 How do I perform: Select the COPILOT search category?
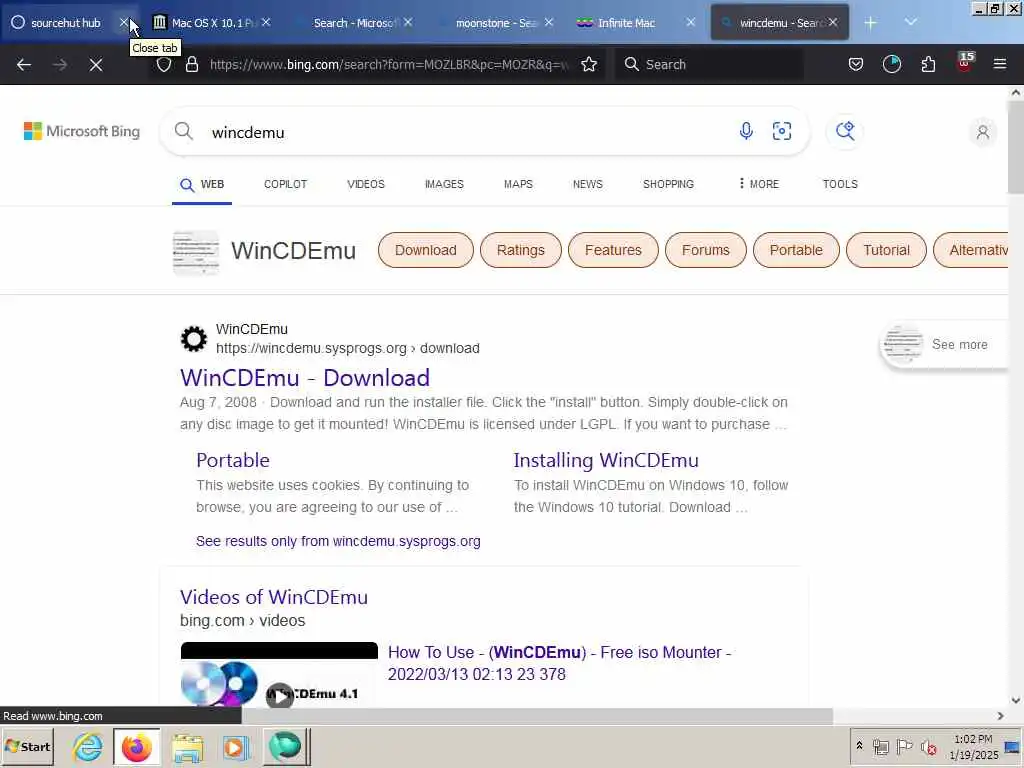[x=285, y=184]
